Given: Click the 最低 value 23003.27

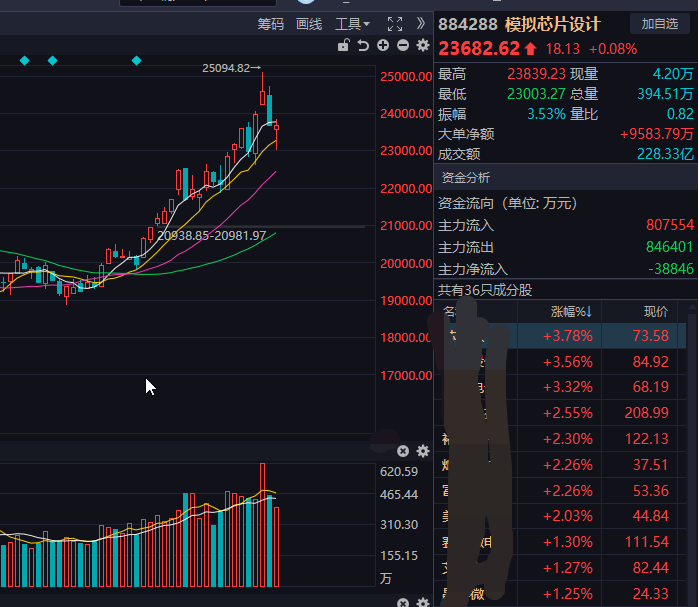Looking at the screenshot, I should click(x=536, y=94).
